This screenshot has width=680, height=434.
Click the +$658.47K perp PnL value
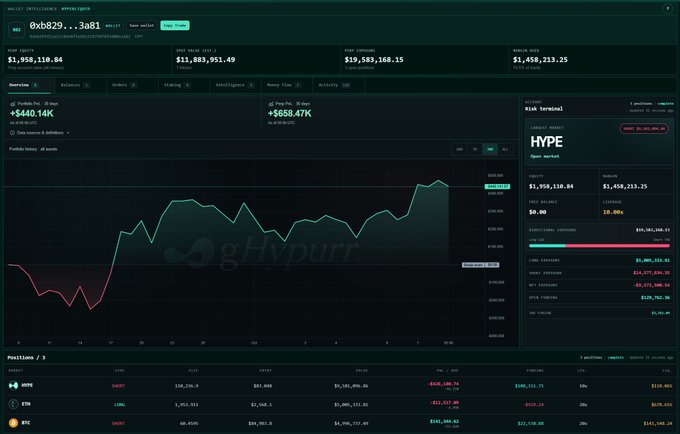(290, 114)
